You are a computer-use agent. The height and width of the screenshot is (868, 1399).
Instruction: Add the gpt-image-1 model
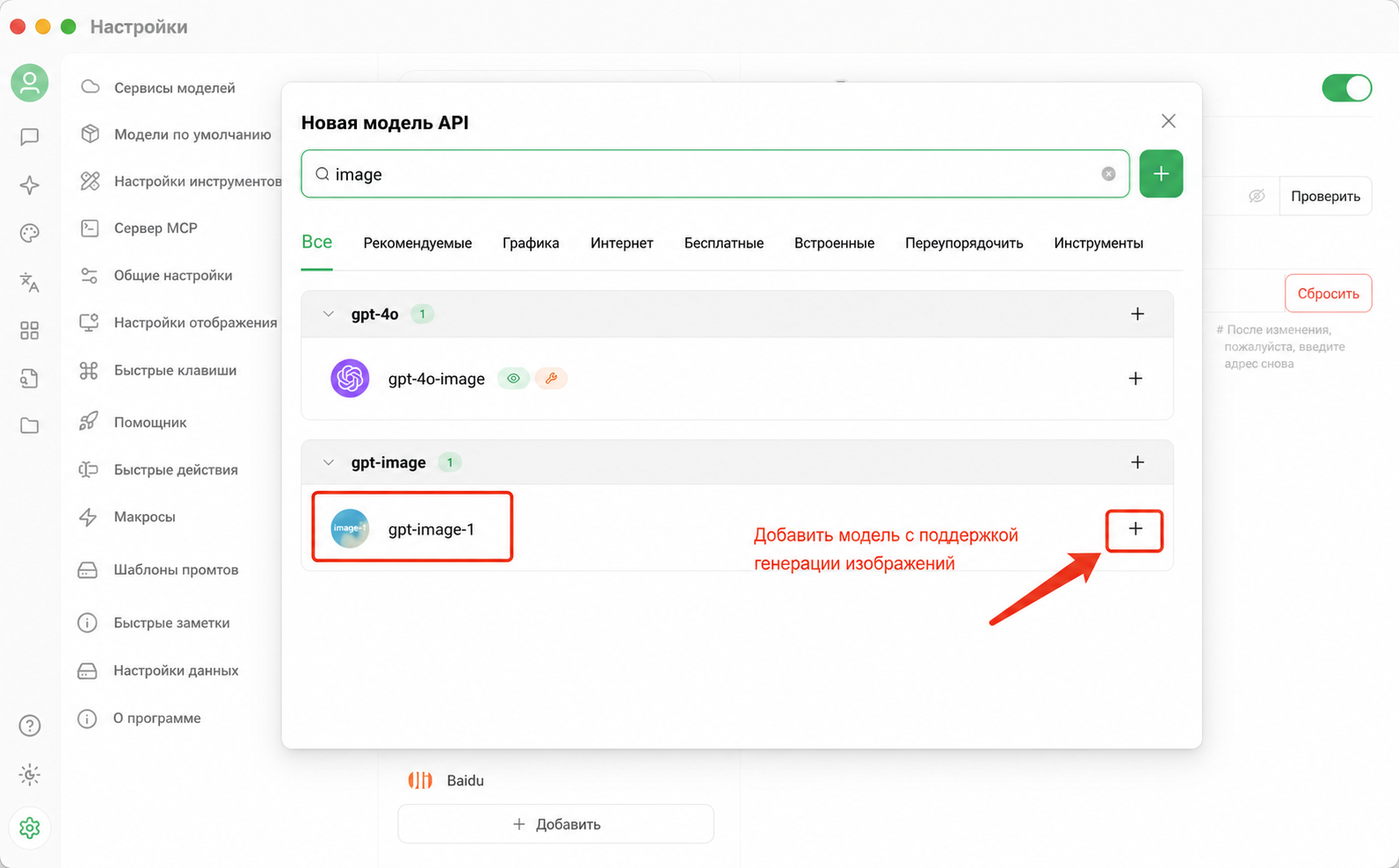pos(1135,529)
